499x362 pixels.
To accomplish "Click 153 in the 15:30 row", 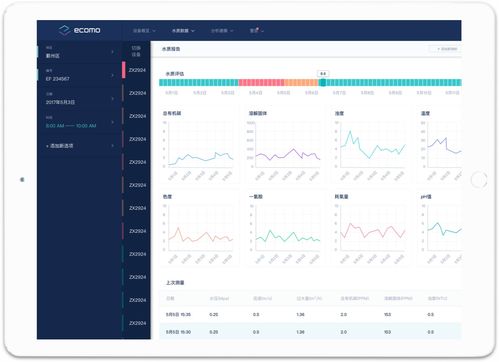I will (x=387, y=332).
